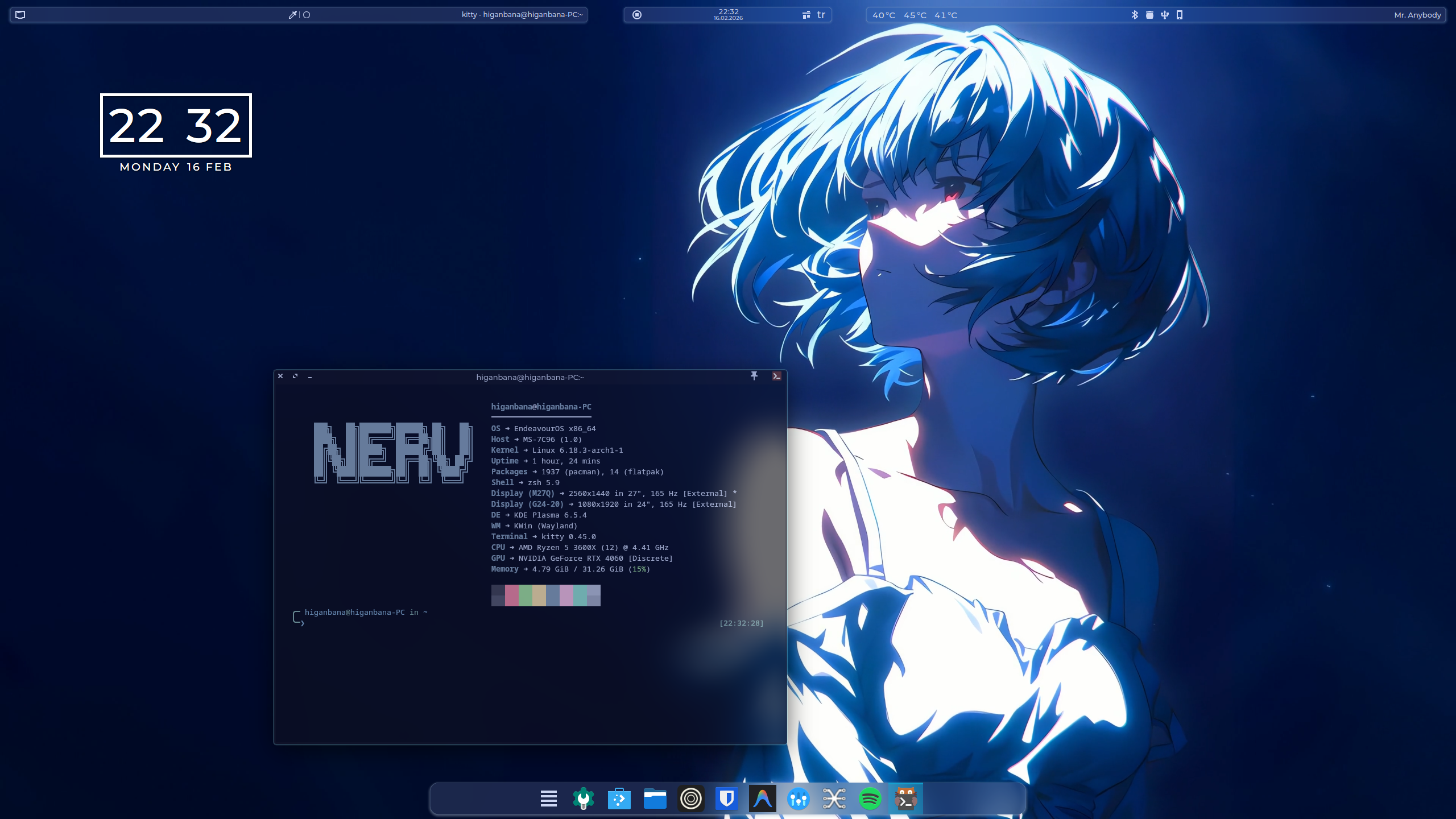Click the circle icon beside the eyedropper
Screen dimensions: 1456x819
pyautogui.click(x=307, y=15)
